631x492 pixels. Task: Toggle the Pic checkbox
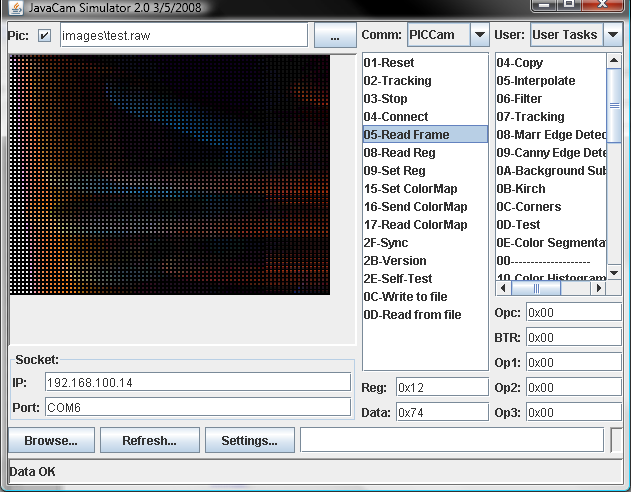coord(44,36)
